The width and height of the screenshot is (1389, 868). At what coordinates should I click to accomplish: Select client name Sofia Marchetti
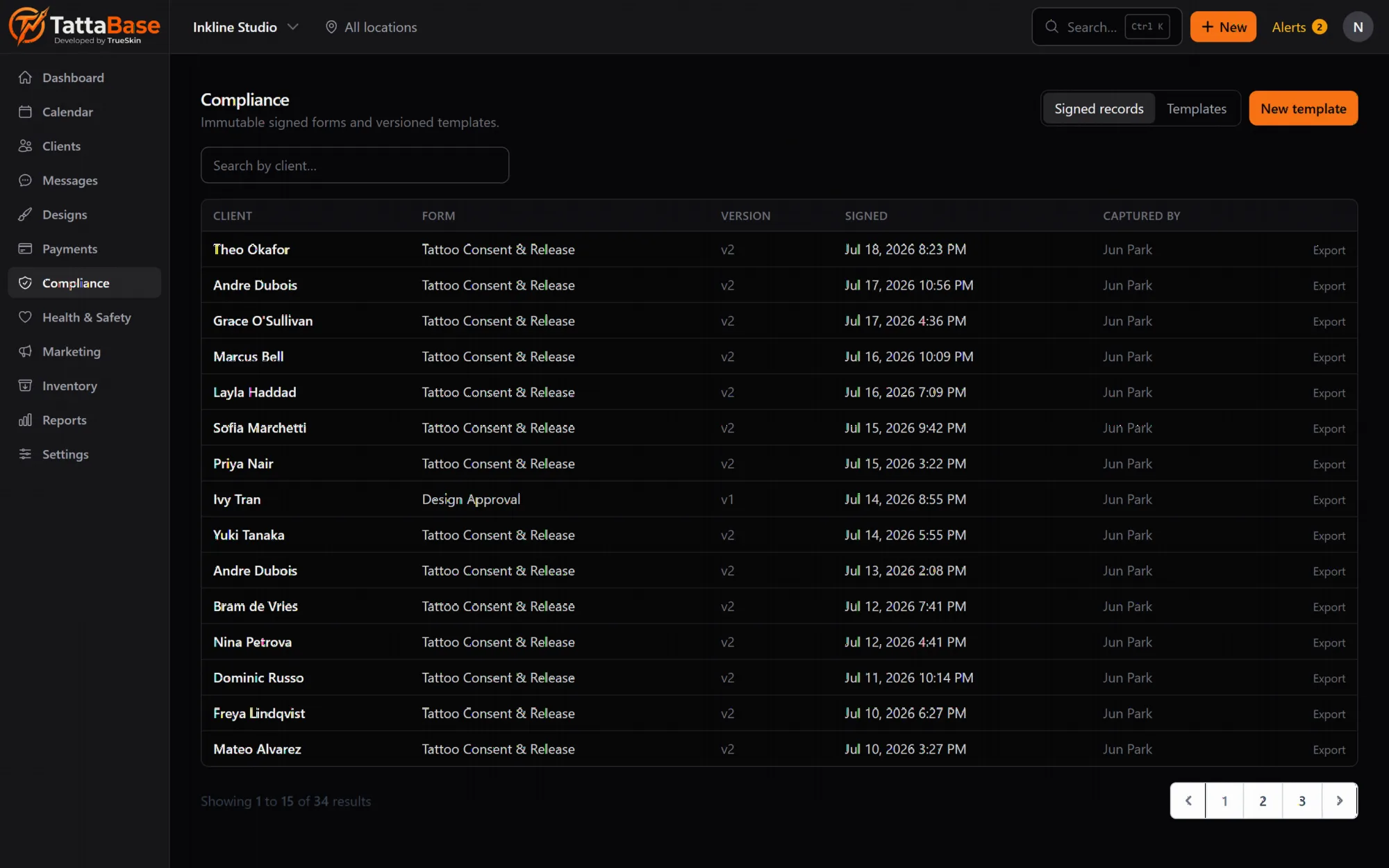coord(259,428)
